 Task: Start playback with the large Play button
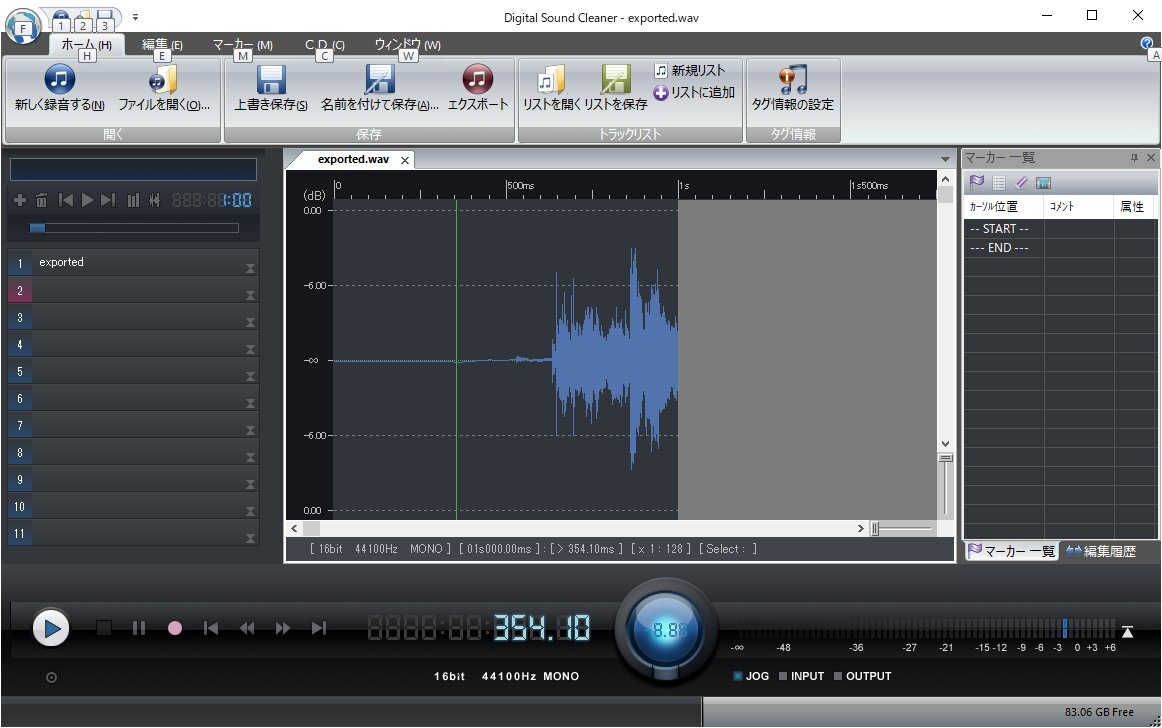(x=51, y=629)
